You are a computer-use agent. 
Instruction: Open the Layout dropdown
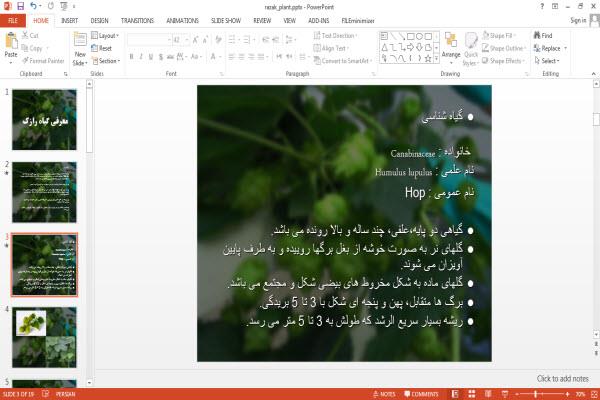pos(105,36)
